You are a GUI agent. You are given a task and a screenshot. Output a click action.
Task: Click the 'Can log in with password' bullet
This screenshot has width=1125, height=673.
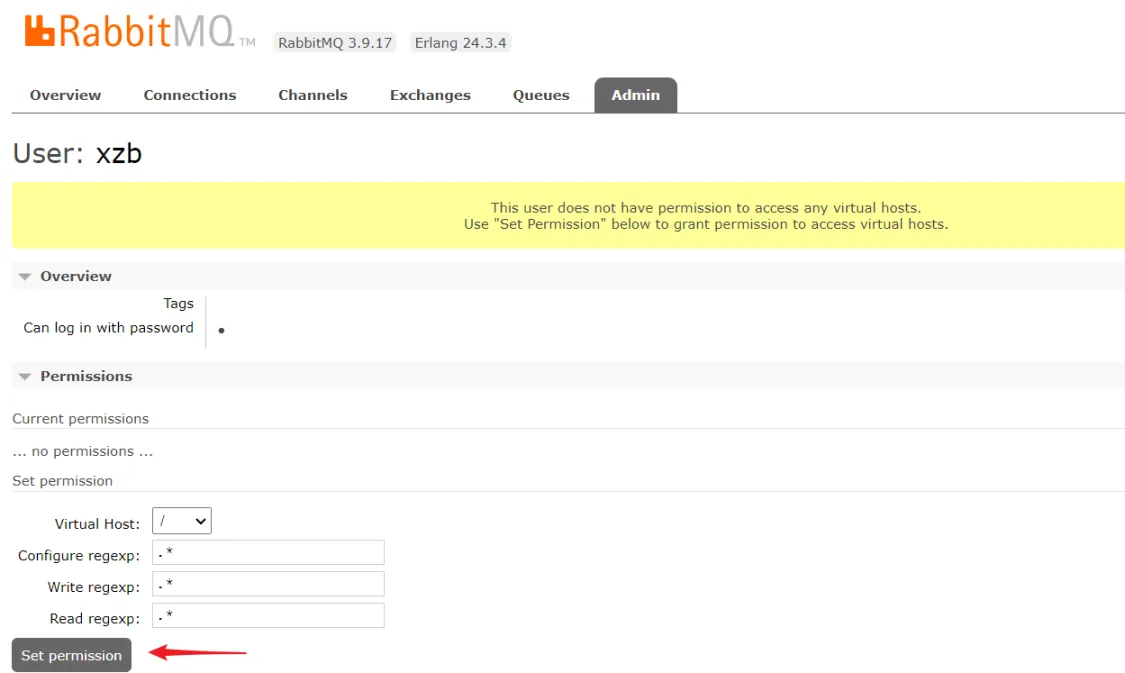pyautogui.click(x=221, y=331)
